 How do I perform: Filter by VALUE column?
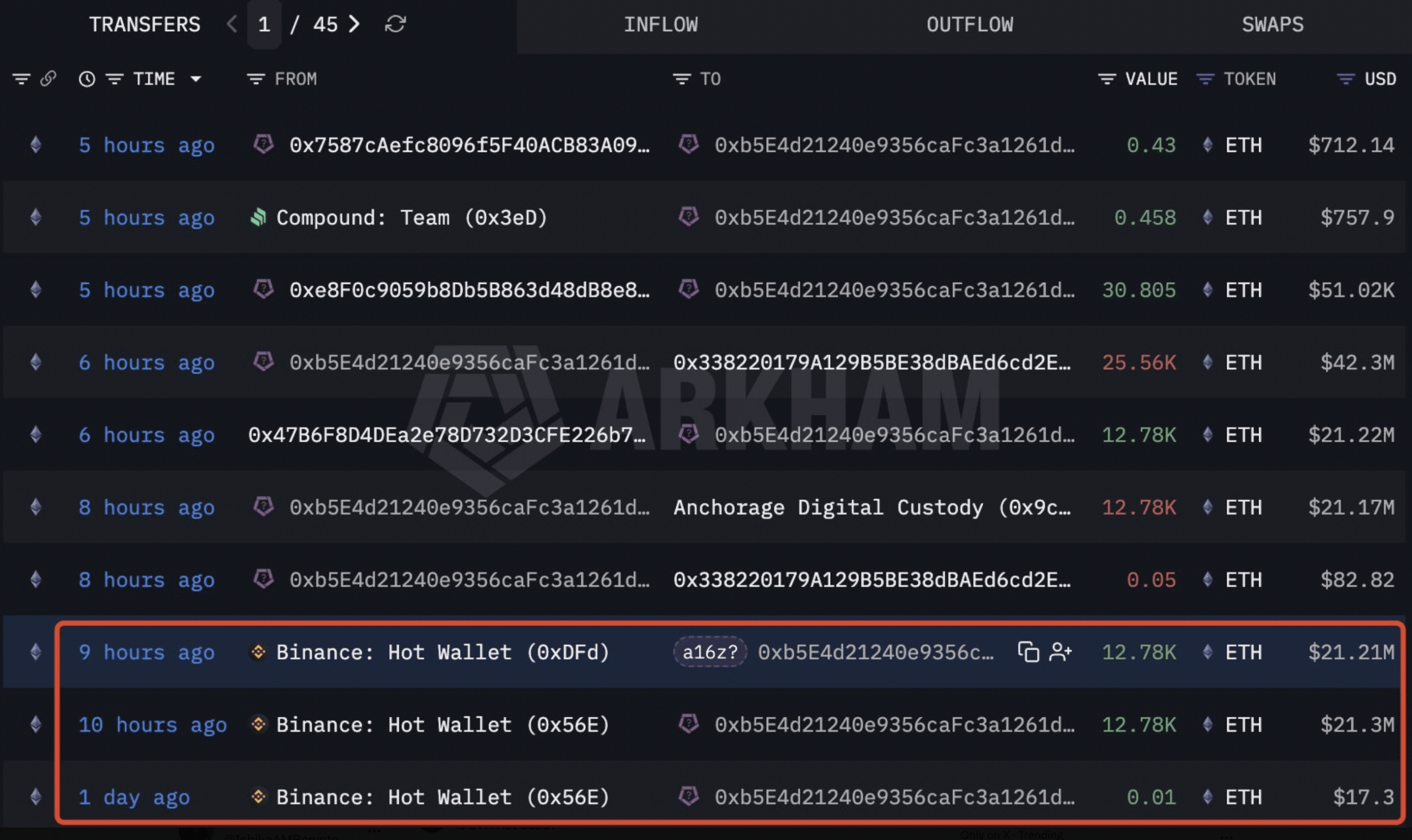click(1106, 79)
